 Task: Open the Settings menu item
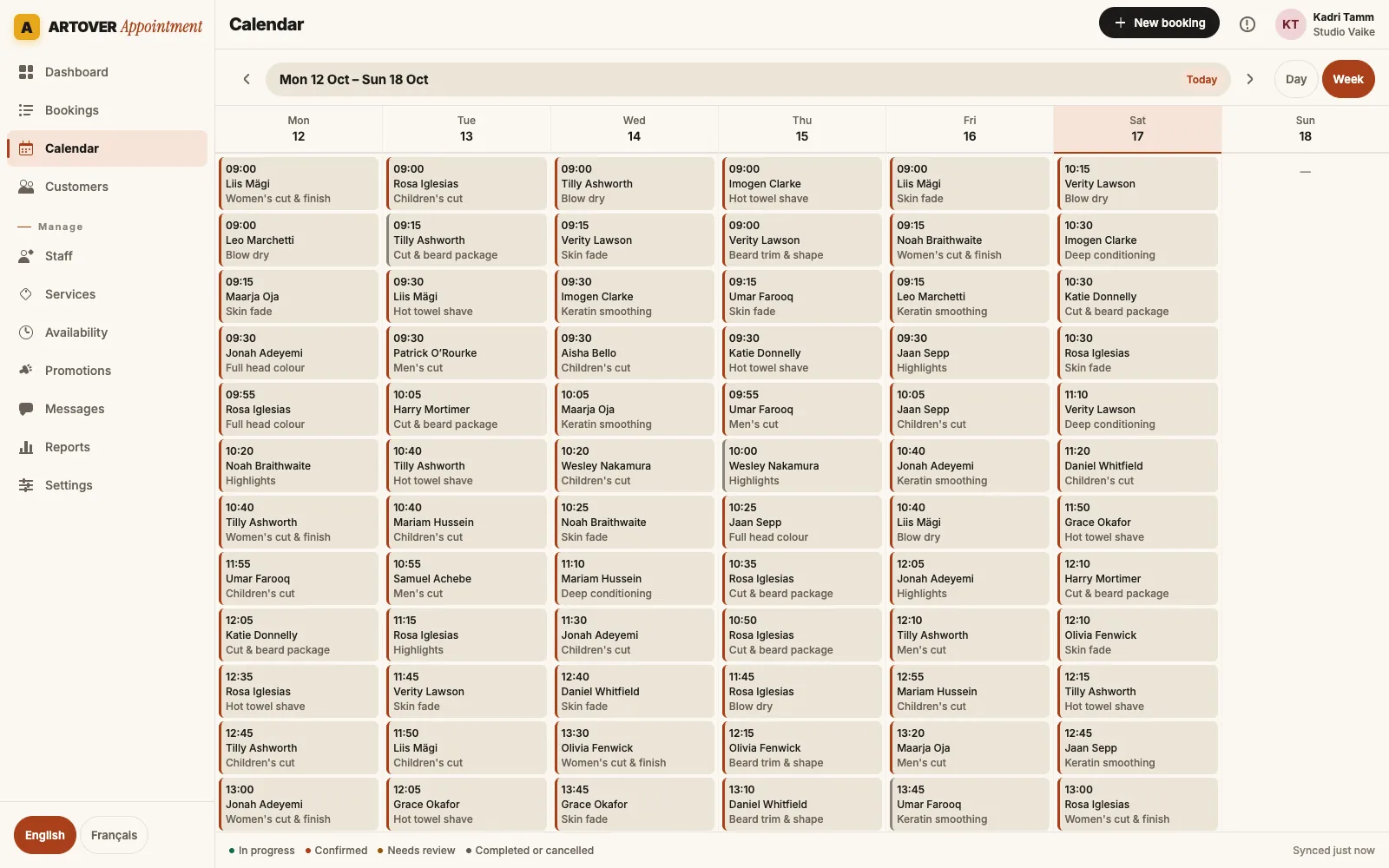coord(108,485)
